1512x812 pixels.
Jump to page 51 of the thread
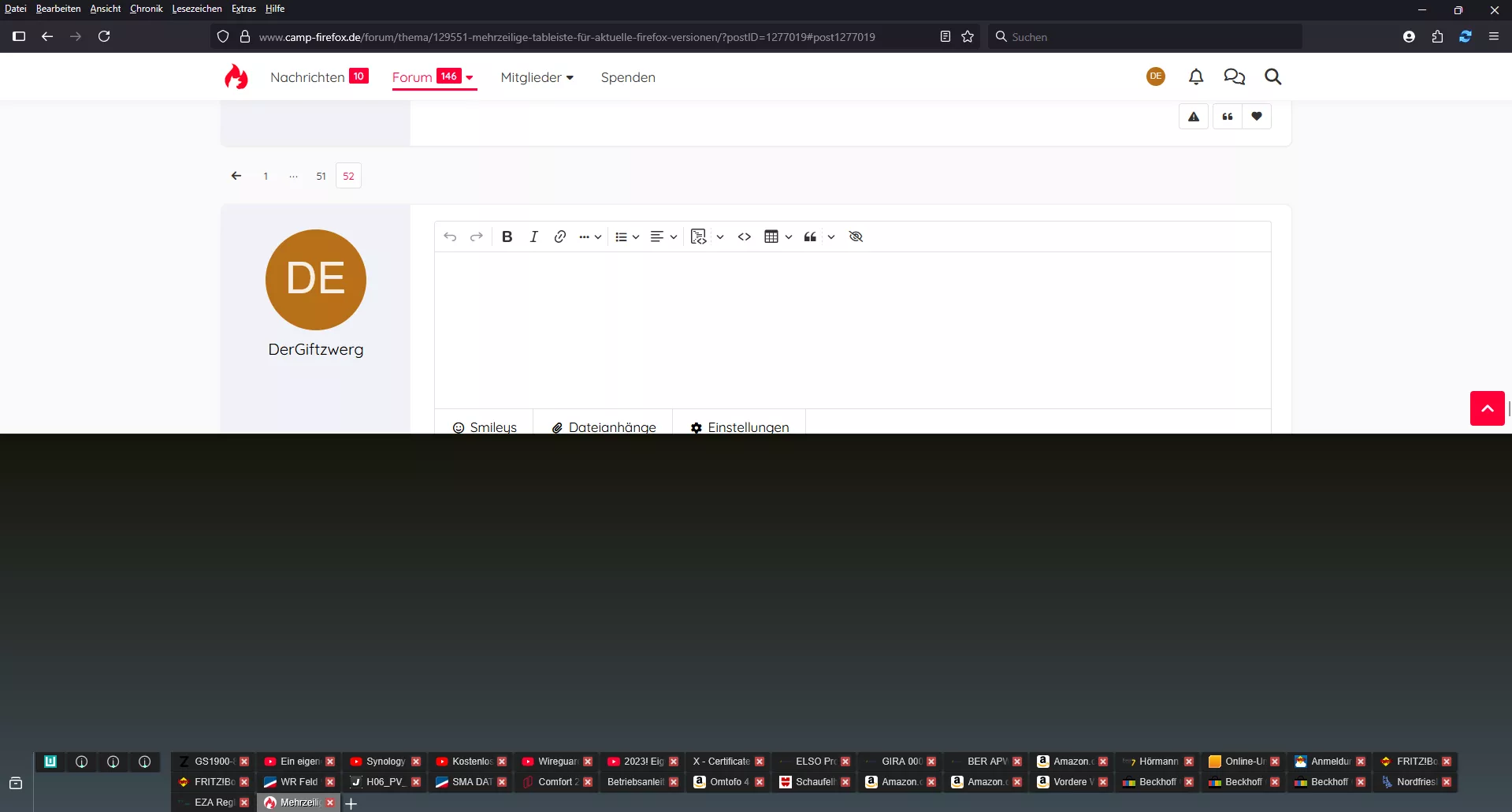click(x=321, y=176)
